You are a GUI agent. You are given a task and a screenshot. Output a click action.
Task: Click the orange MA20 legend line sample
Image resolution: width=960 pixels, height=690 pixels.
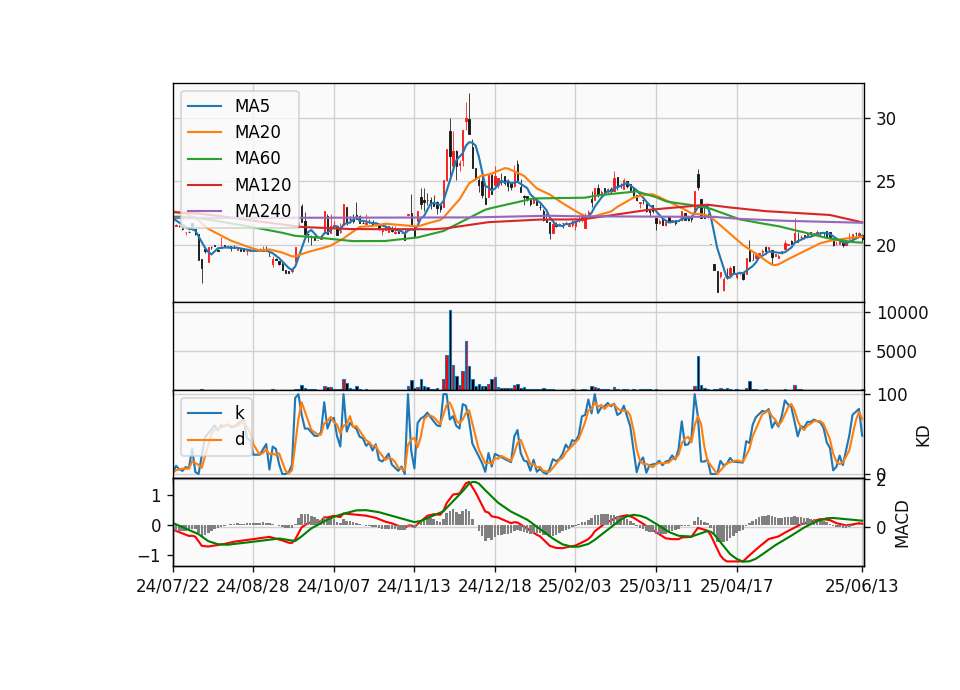pyautogui.click(x=204, y=132)
